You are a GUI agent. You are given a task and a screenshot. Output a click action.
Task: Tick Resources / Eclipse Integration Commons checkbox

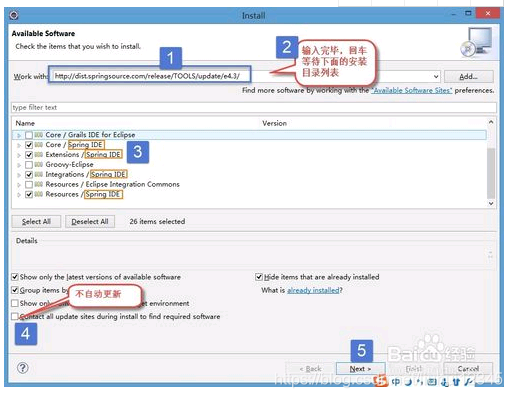[x=29, y=185]
